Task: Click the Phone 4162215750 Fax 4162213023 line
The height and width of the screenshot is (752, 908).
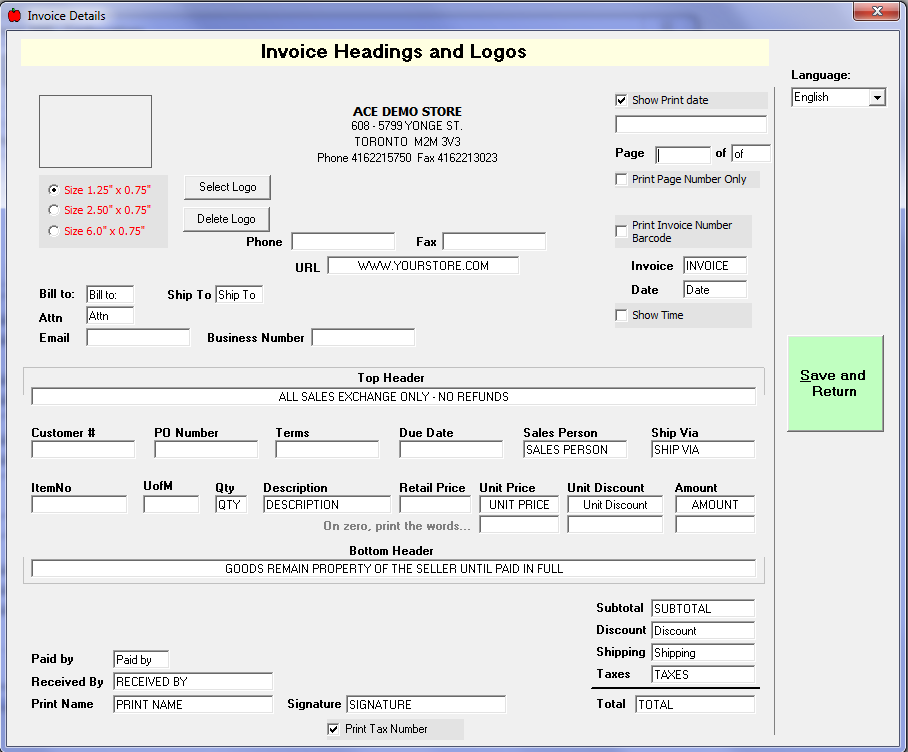Action: coord(407,158)
